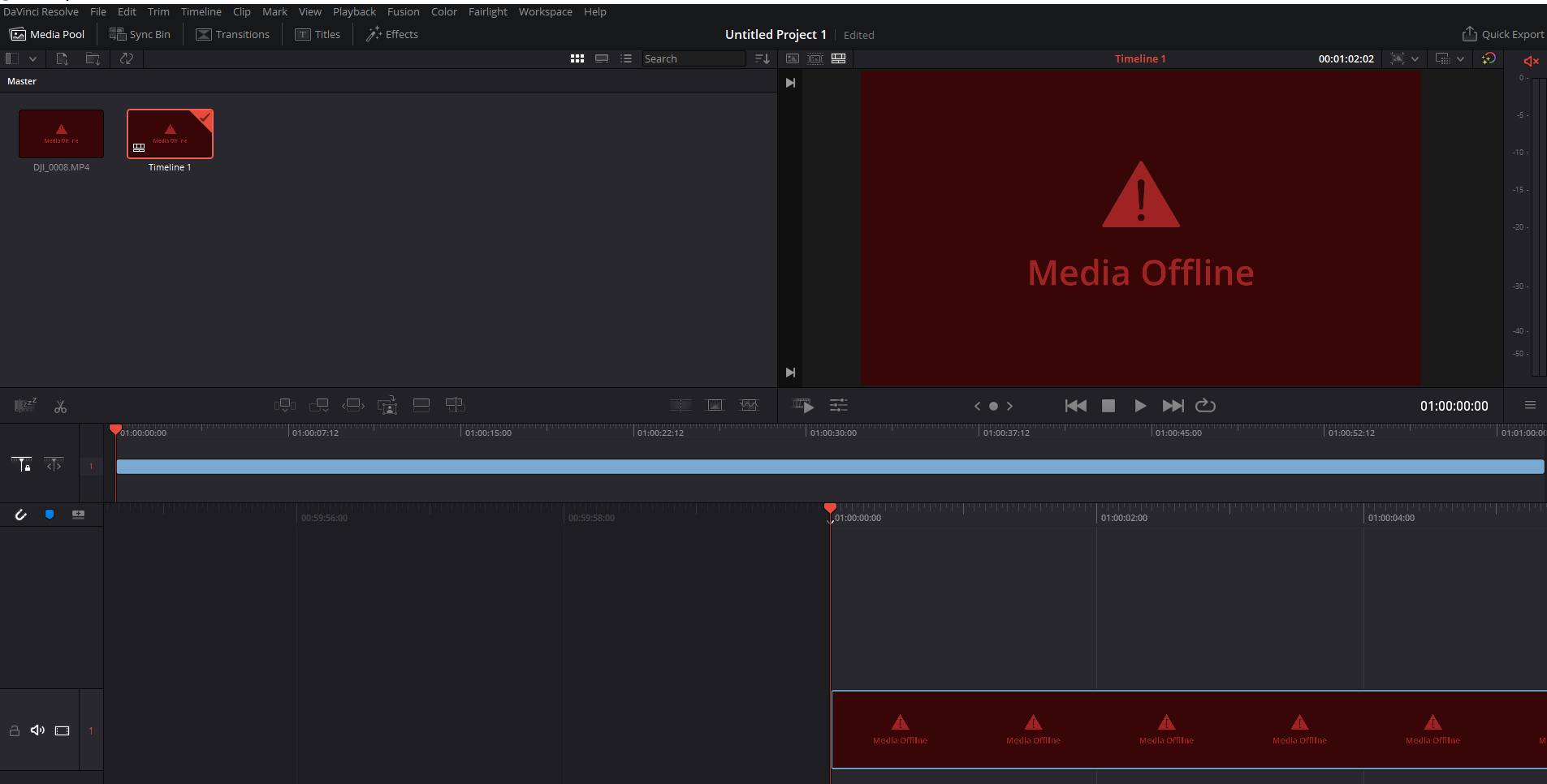Open the Fairlight menu
The height and width of the screenshot is (784, 1547).
[x=487, y=11]
